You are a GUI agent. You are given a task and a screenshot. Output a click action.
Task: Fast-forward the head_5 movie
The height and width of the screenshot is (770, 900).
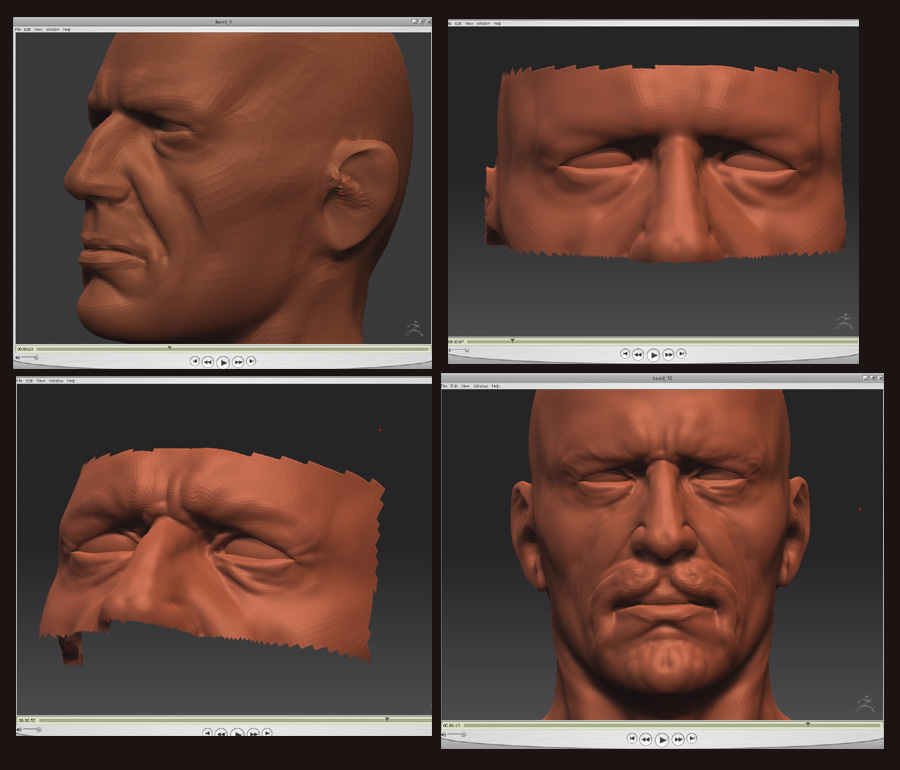[x=238, y=361]
